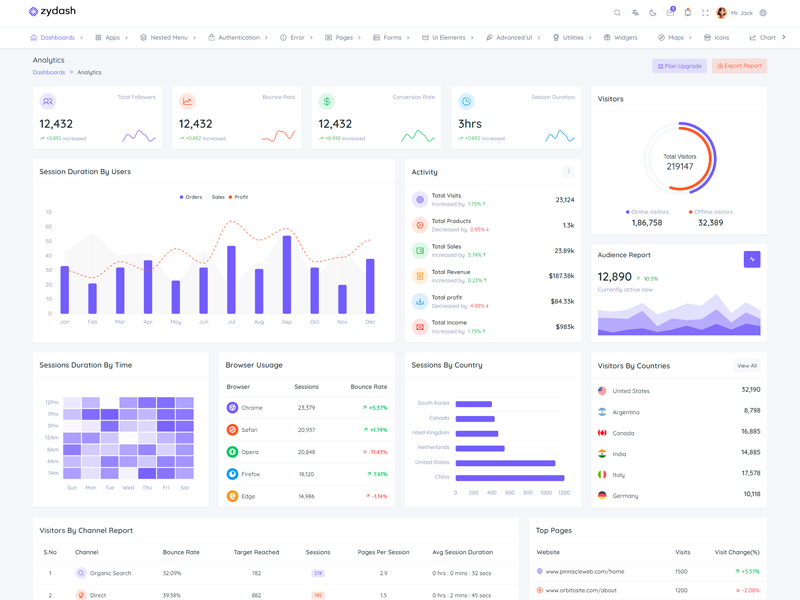Toggle the Orders legend in the chart
This screenshot has width=800, height=600.
[x=191, y=197]
